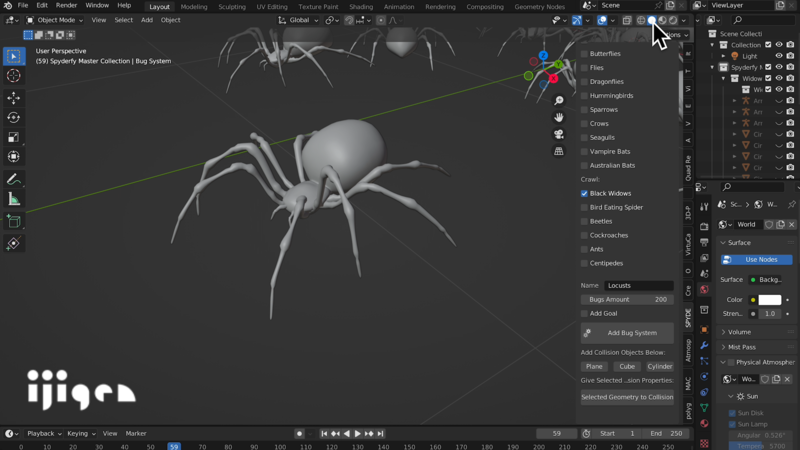Select the Annotate tool
Image resolution: width=800 pixels, height=450 pixels.
click(x=14, y=179)
